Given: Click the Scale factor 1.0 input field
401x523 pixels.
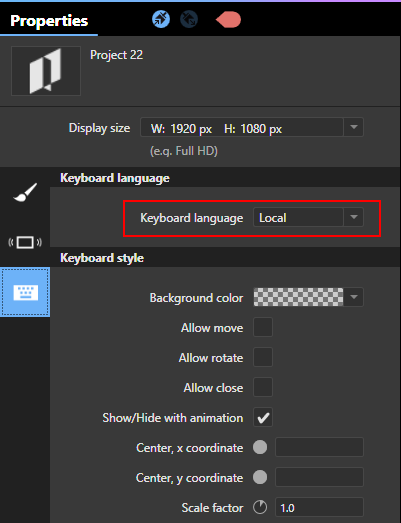Looking at the screenshot, I should click(319, 507).
